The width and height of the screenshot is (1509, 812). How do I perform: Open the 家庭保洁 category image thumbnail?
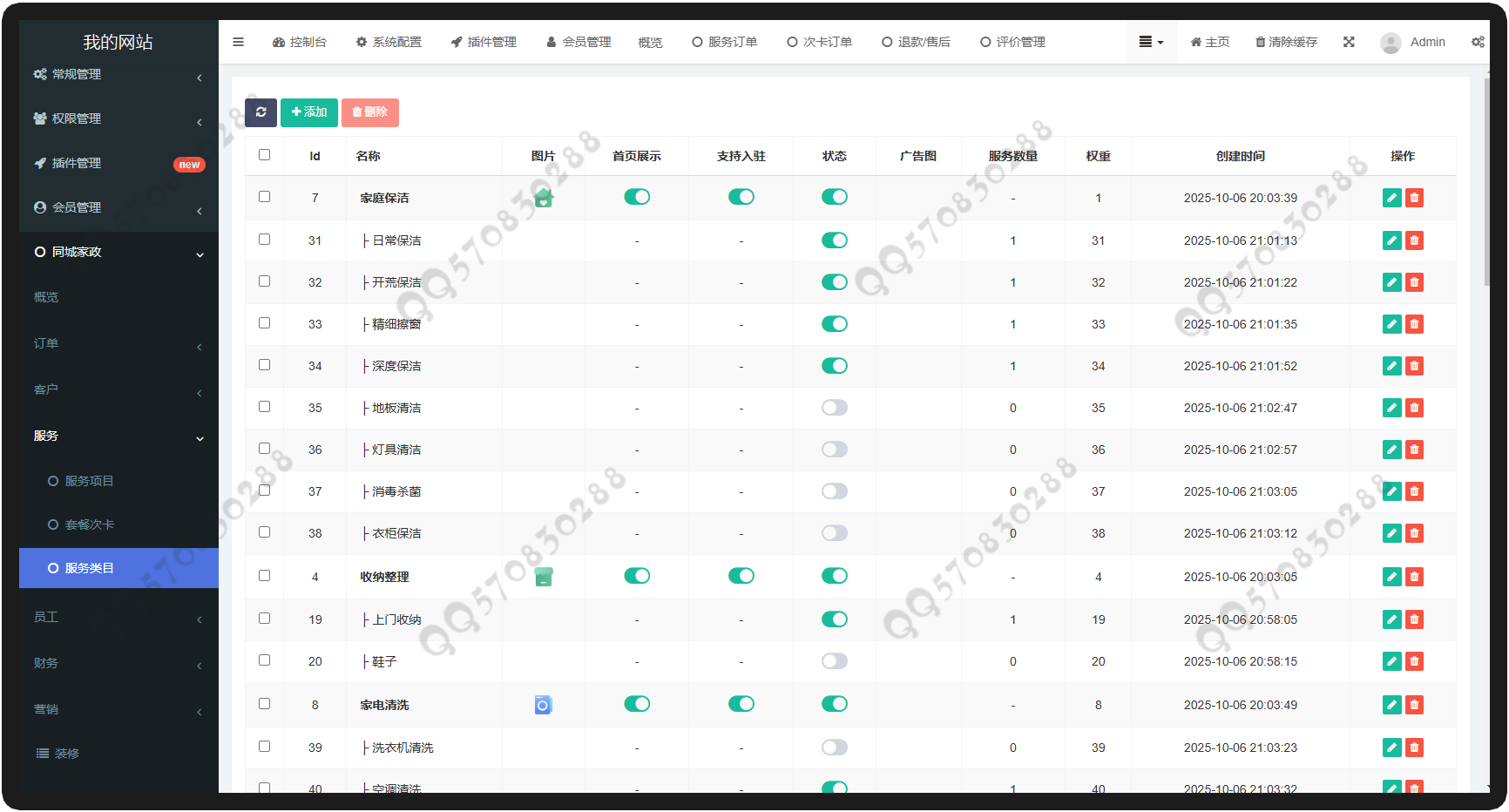544,198
